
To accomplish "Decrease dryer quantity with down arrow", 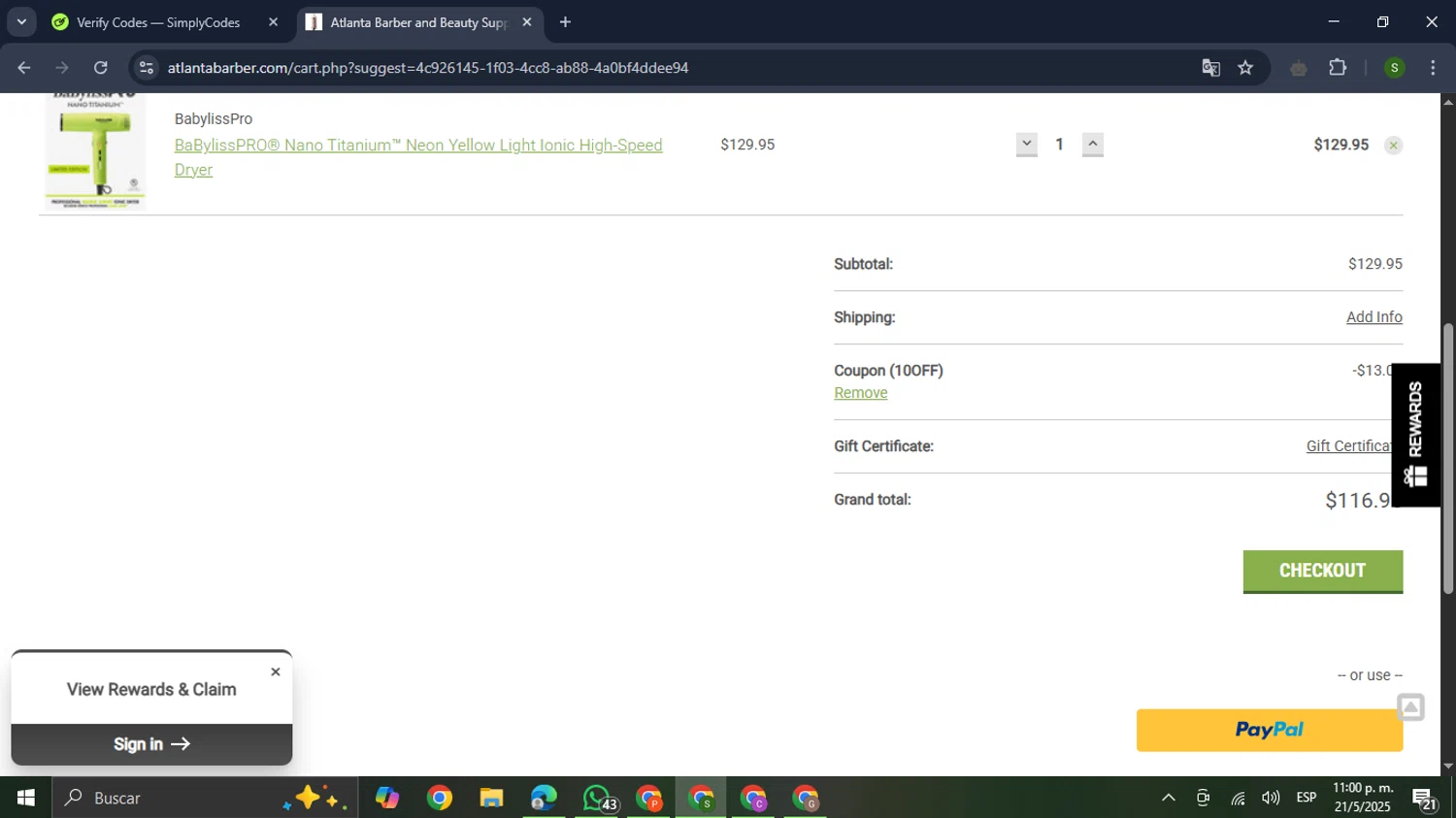I will (x=1026, y=145).
